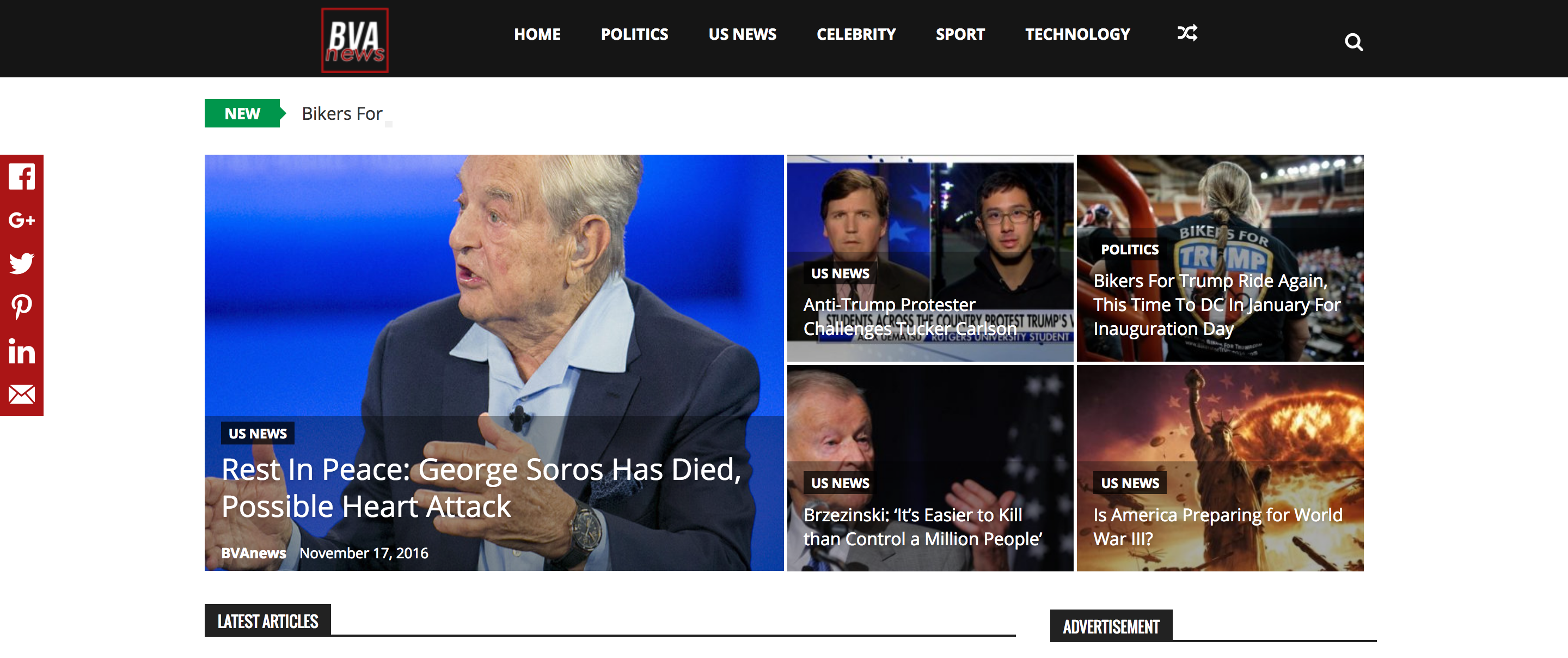The image size is (1568, 658).
Task: Click the green NEW ticker label
Action: [x=242, y=114]
